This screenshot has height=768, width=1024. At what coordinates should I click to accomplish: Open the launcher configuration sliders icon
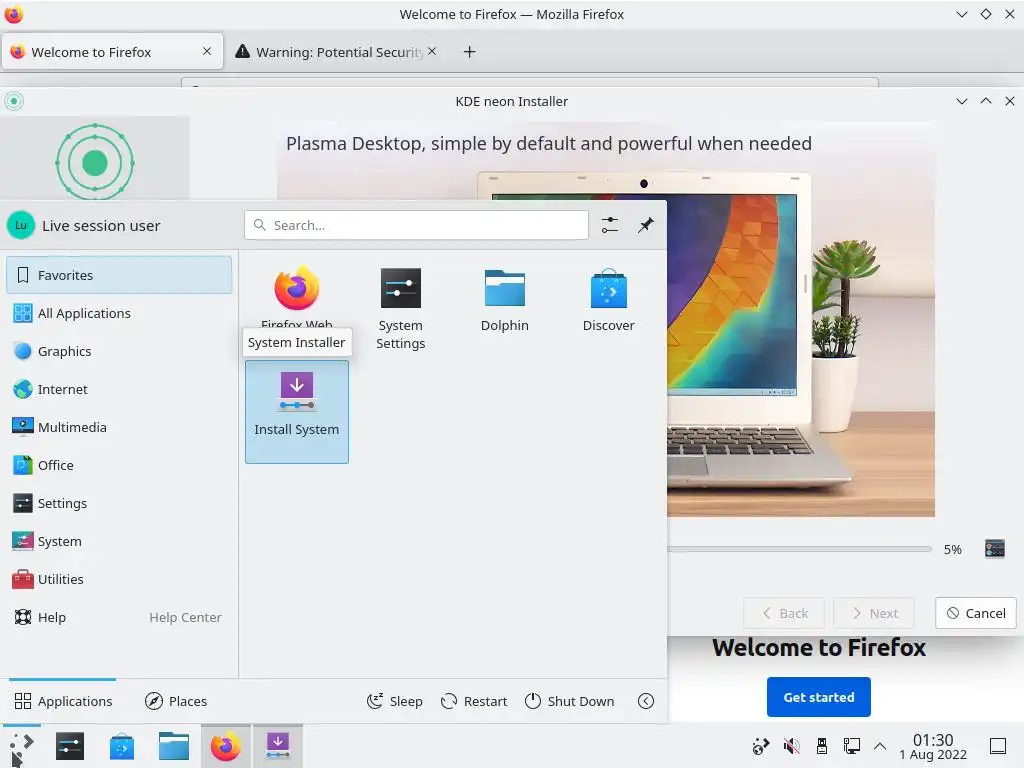[609, 225]
